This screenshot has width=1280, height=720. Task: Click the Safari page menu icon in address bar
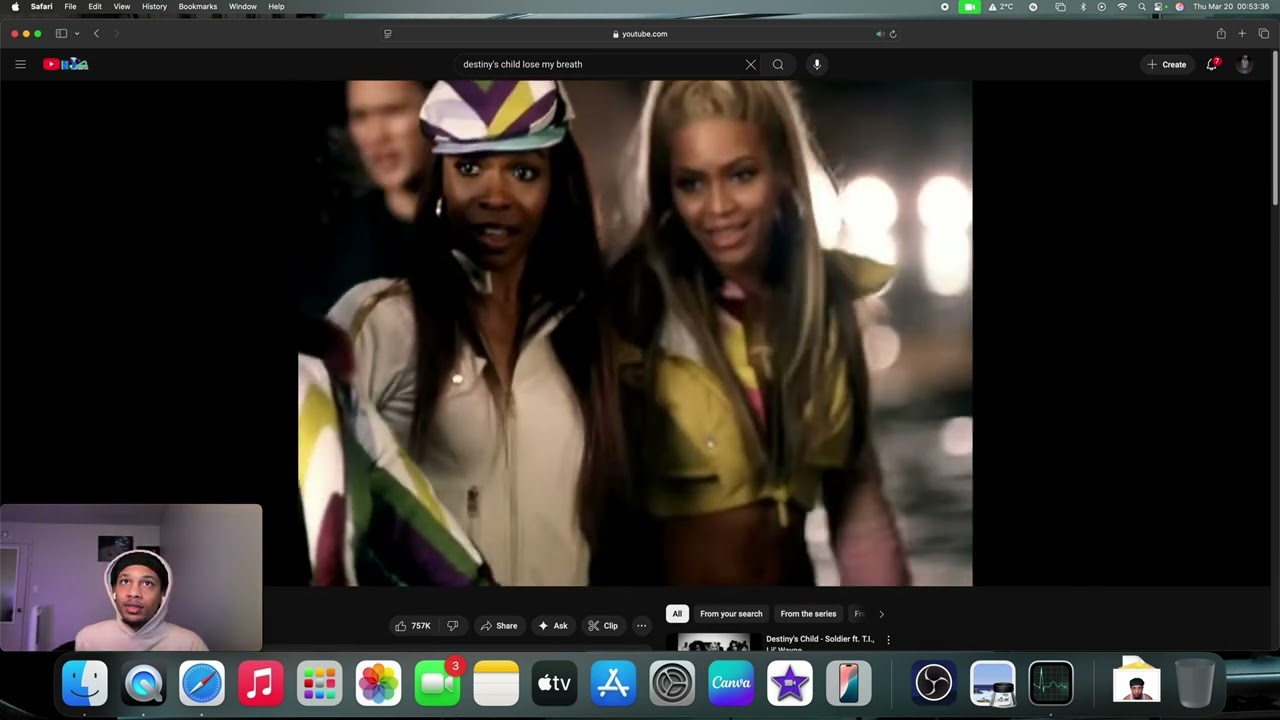coord(388,34)
